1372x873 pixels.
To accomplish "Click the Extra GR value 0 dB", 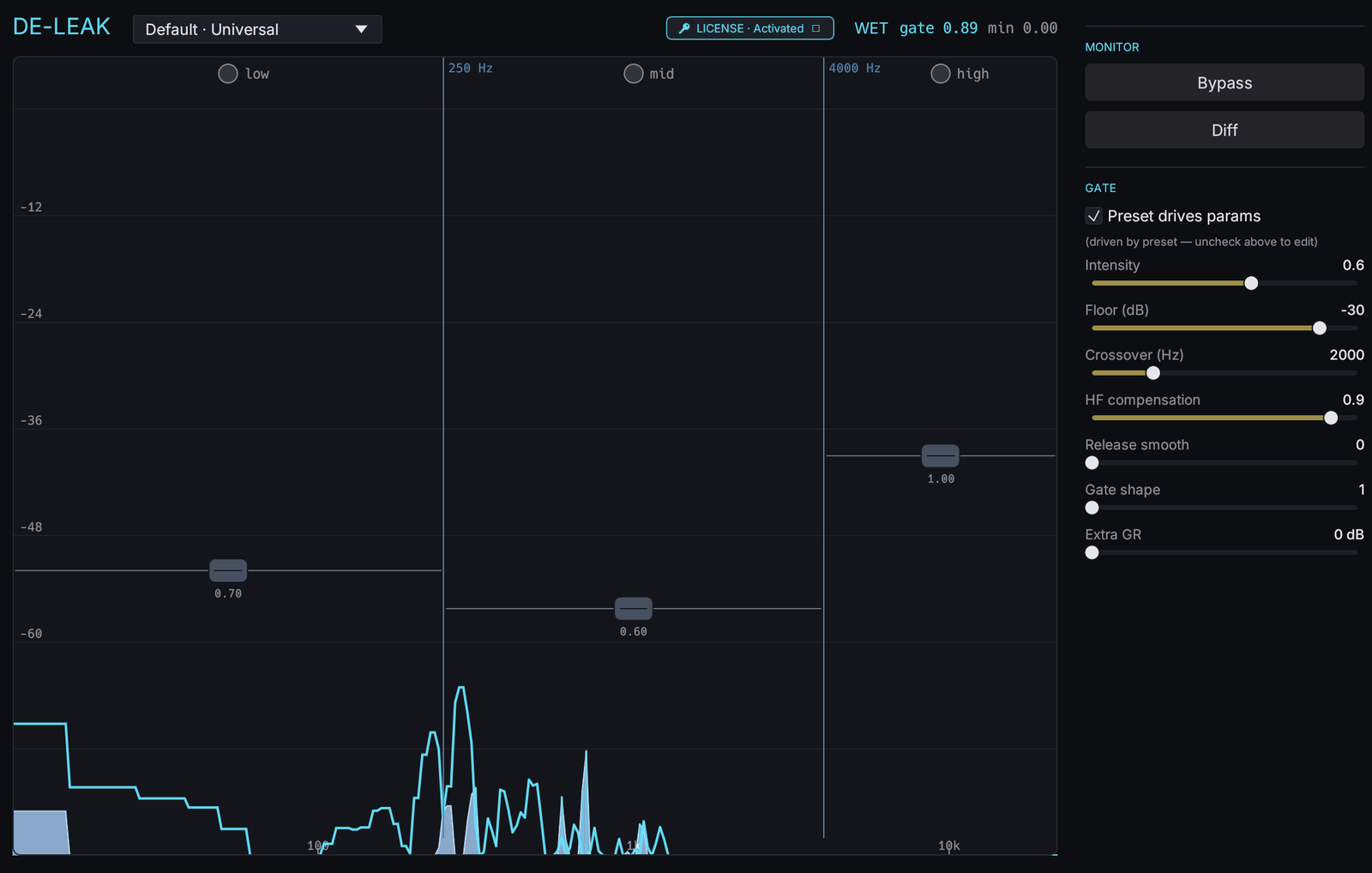I will 1349,534.
